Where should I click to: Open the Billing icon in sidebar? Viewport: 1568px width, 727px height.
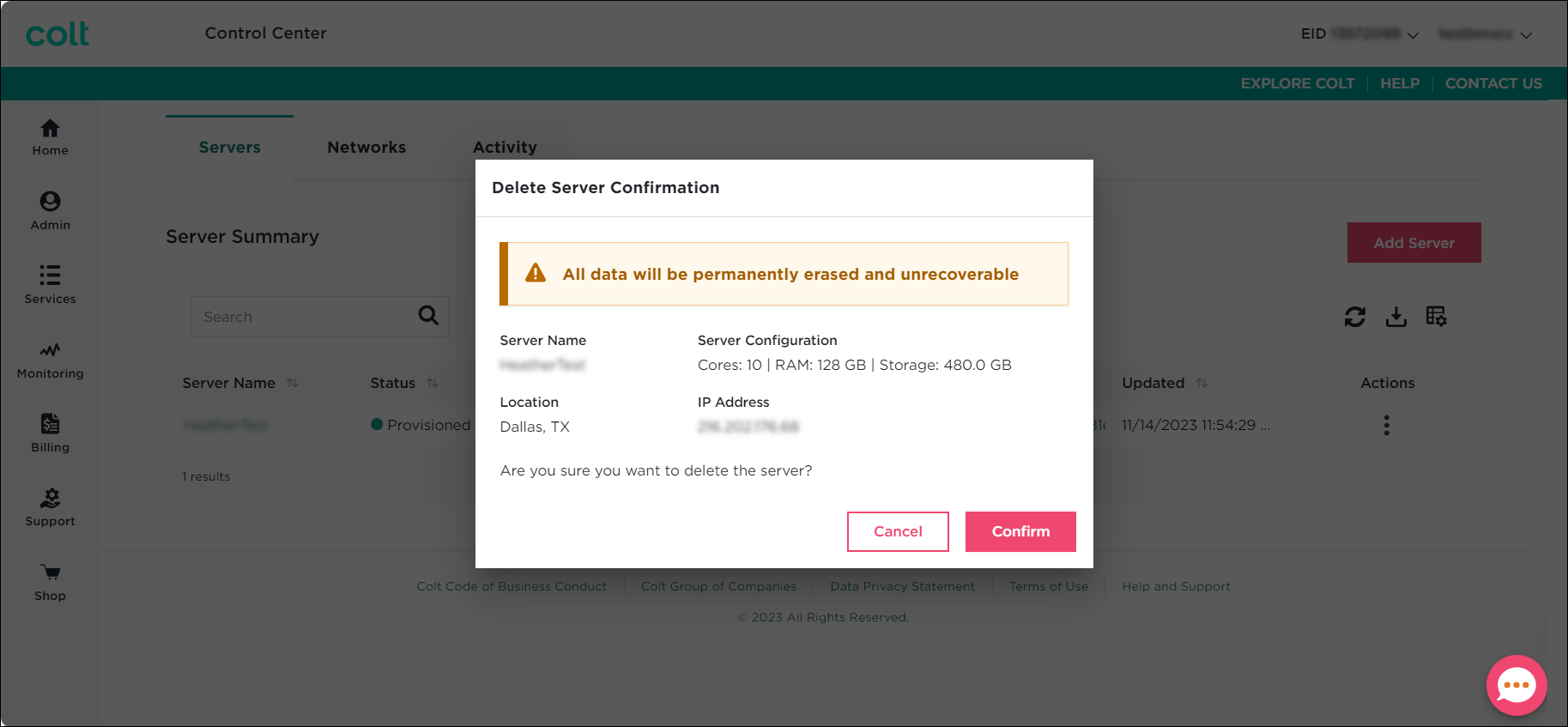50,424
